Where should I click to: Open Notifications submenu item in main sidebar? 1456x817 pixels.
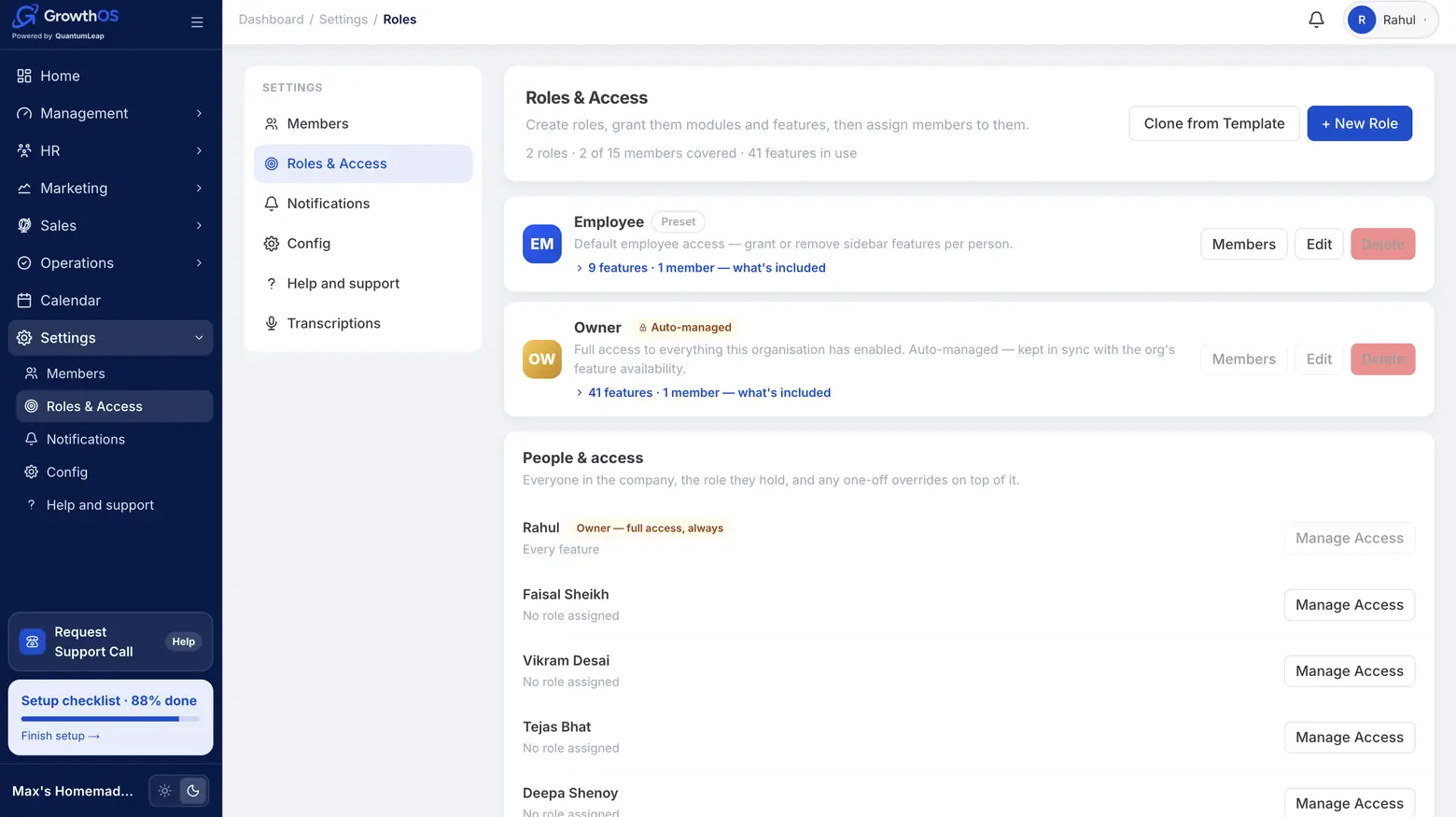(115, 439)
